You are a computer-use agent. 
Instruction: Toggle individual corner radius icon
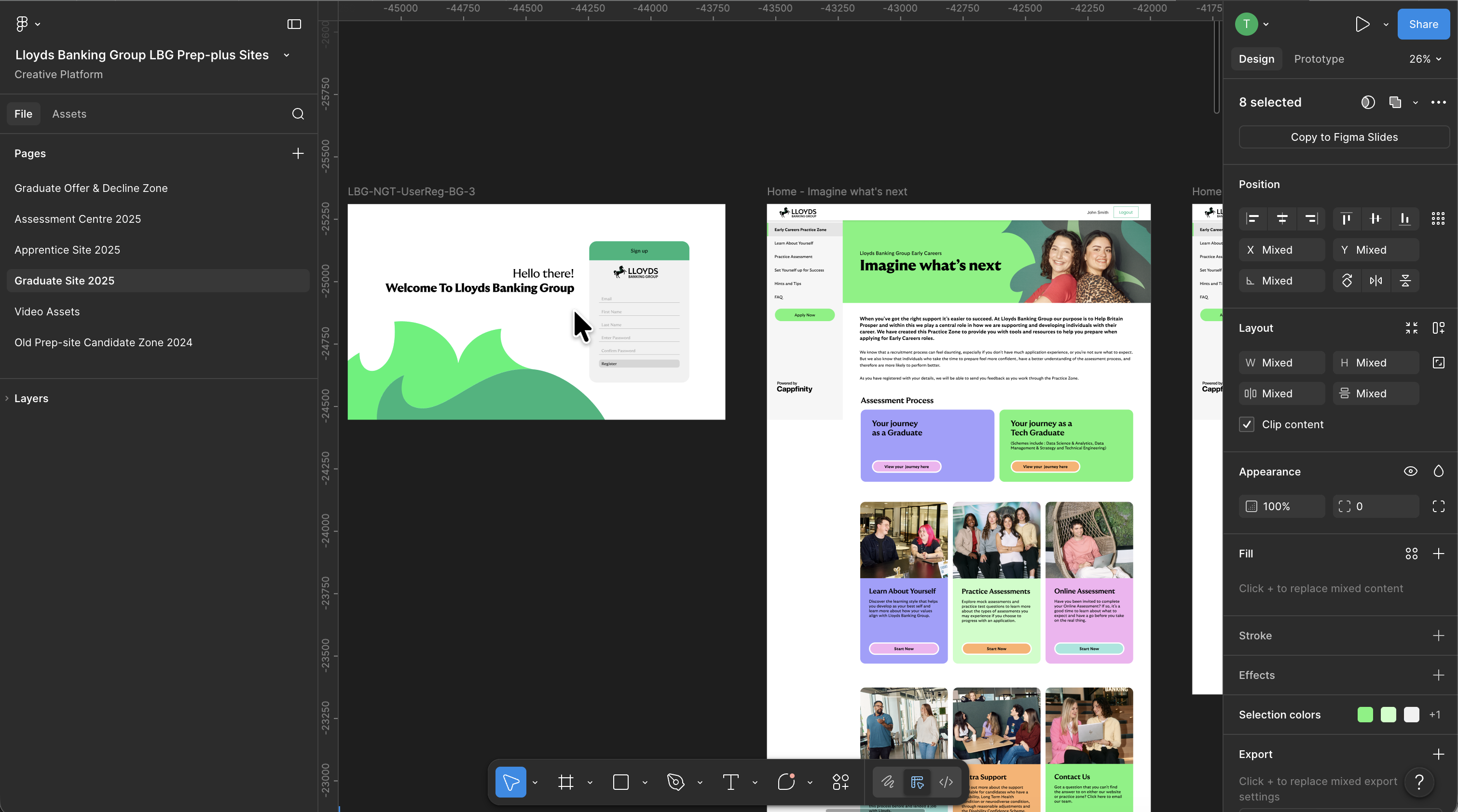(x=1438, y=506)
